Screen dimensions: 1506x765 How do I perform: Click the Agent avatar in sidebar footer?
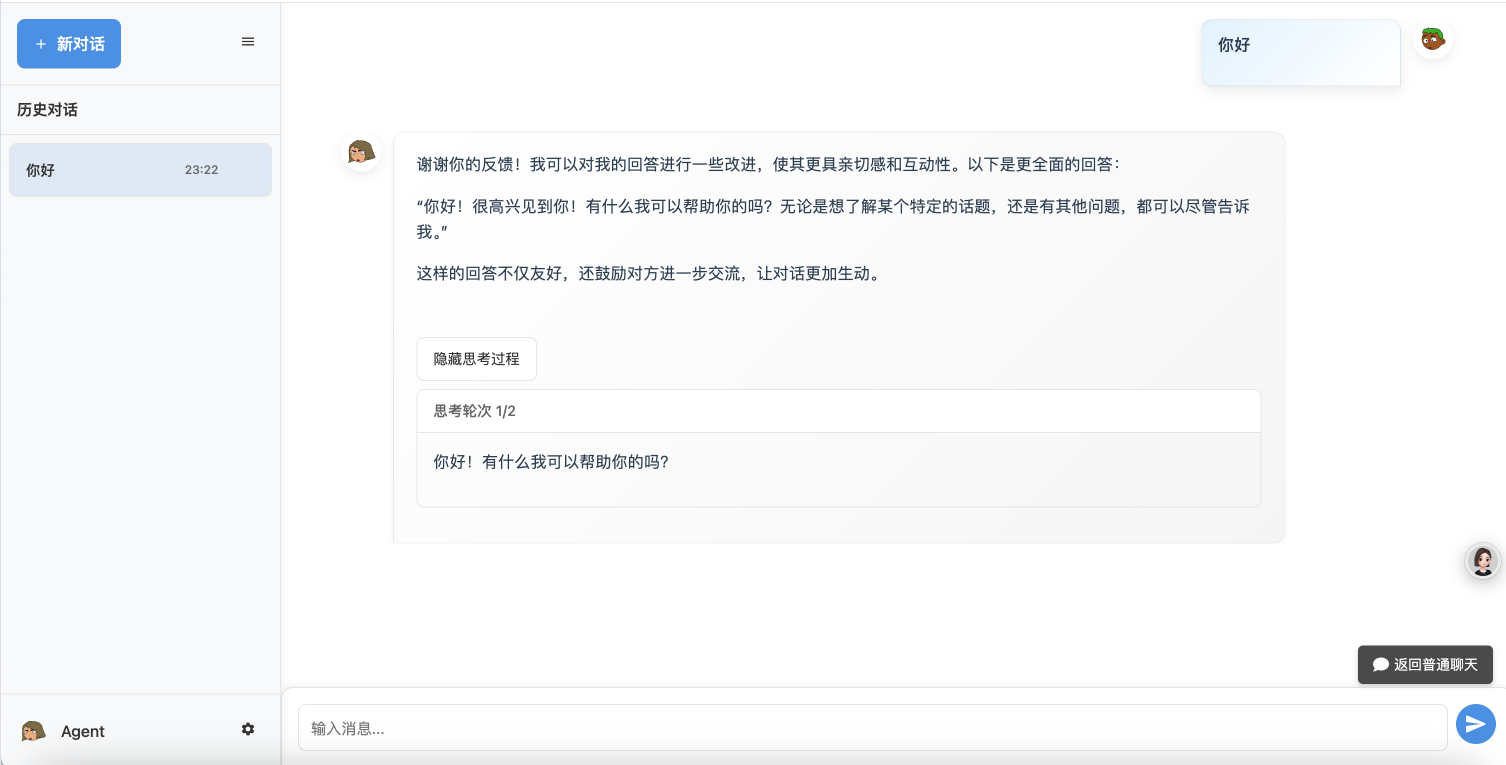[x=34, y=731]
